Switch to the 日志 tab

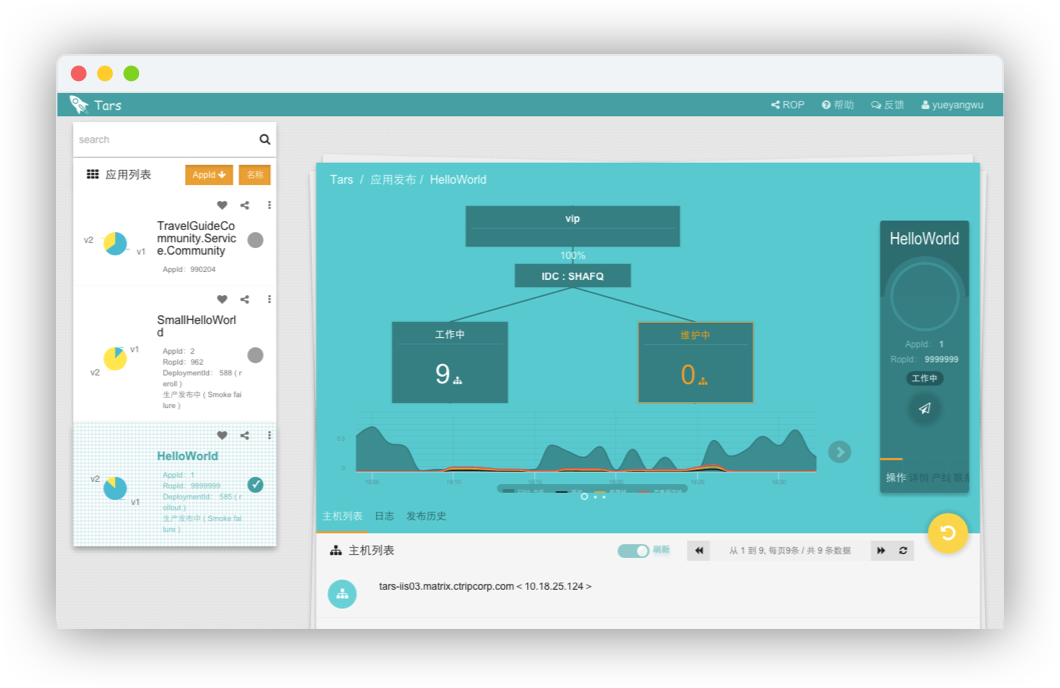tap(384, 517)
